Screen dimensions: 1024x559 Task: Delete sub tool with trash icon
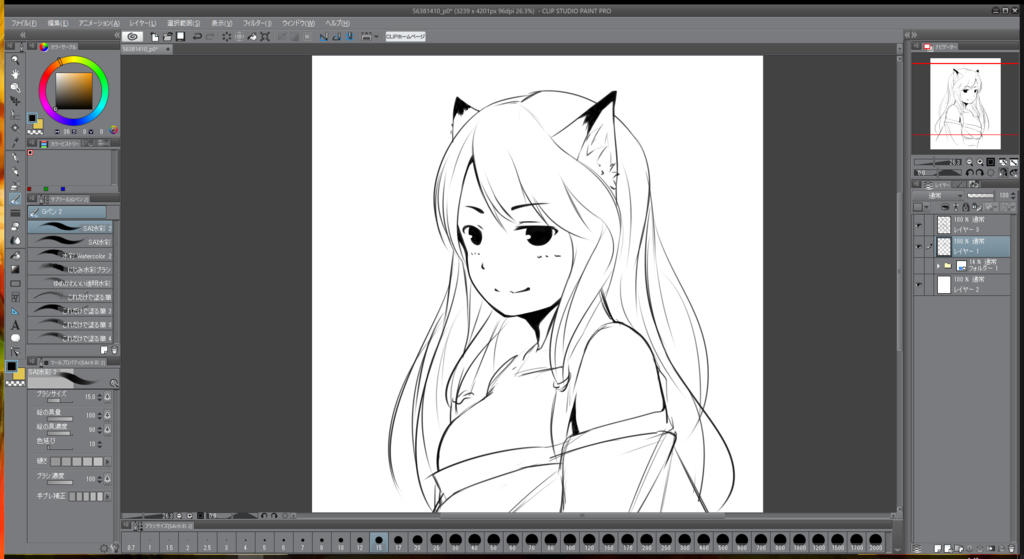(x=114, y=350)
